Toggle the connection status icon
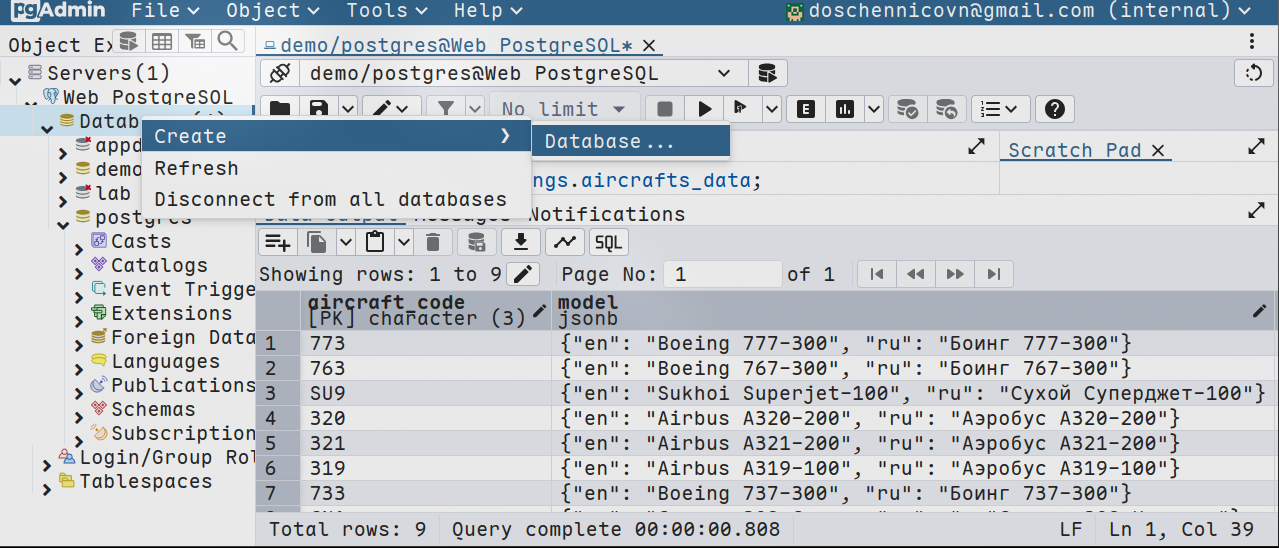This screenshot has width=1279, height=548. click(x=281, y=74)
